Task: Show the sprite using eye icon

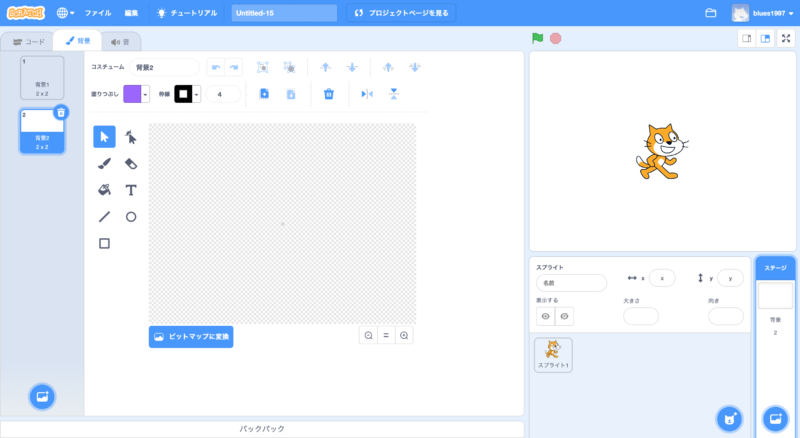Action: (x=546, y=316)
